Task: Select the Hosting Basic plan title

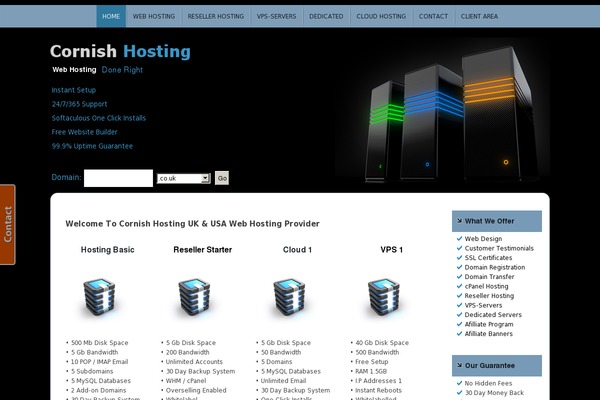Action: click(x=108, y=250)
